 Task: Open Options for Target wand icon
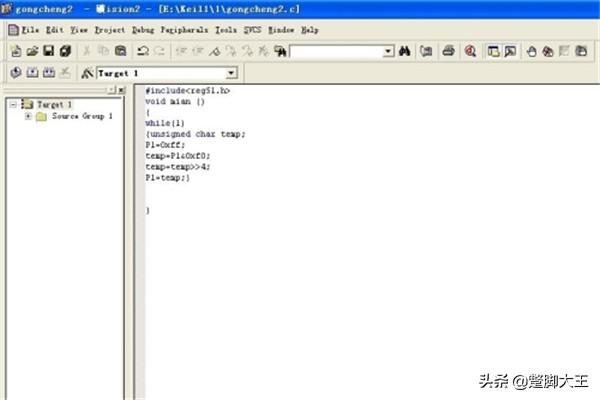click(87, 73)
